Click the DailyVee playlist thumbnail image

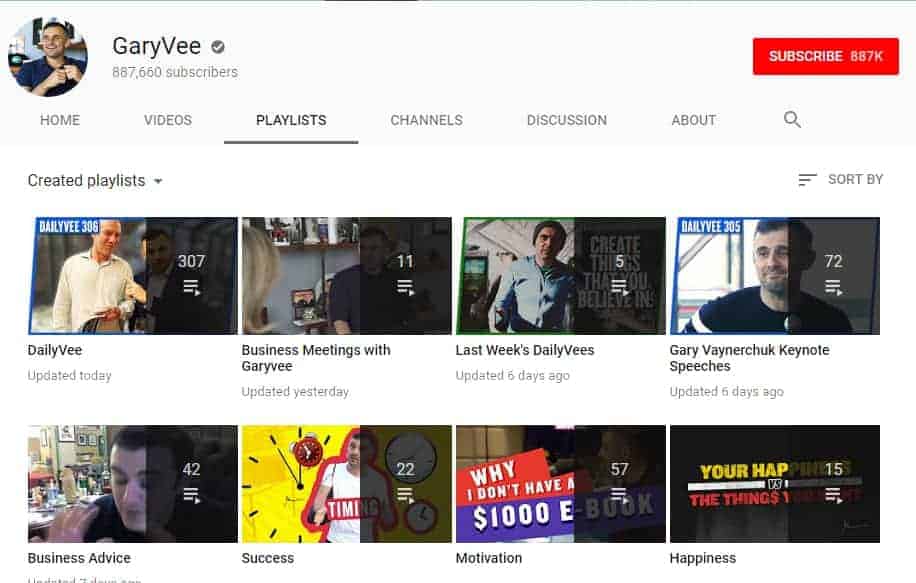coord(133,276)
